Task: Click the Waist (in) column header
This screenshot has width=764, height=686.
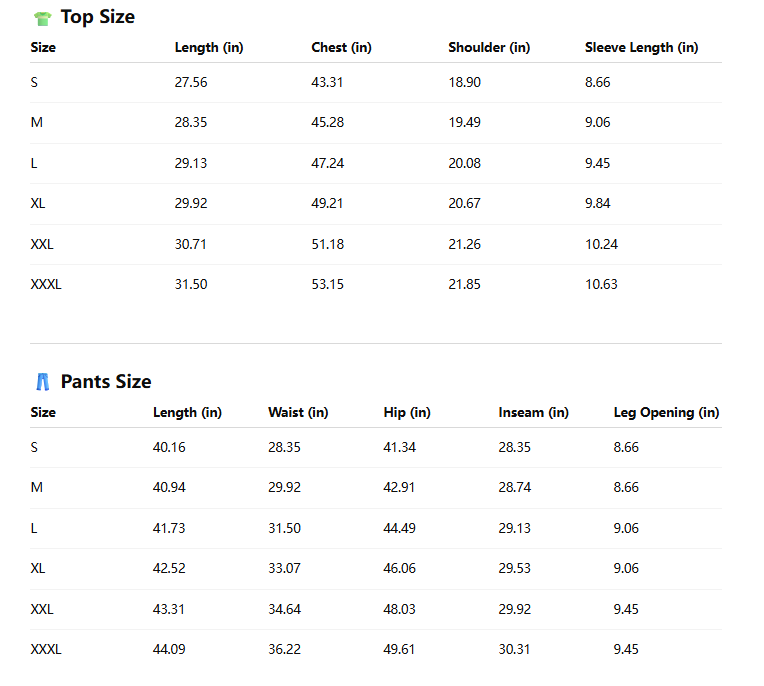Action: point(298,412)
